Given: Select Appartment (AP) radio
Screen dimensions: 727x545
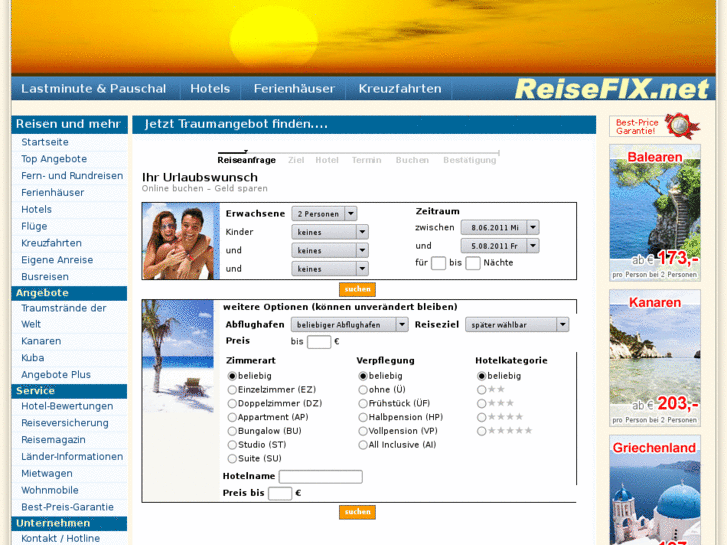Looking at the screenshot, I should click(232, 417).
